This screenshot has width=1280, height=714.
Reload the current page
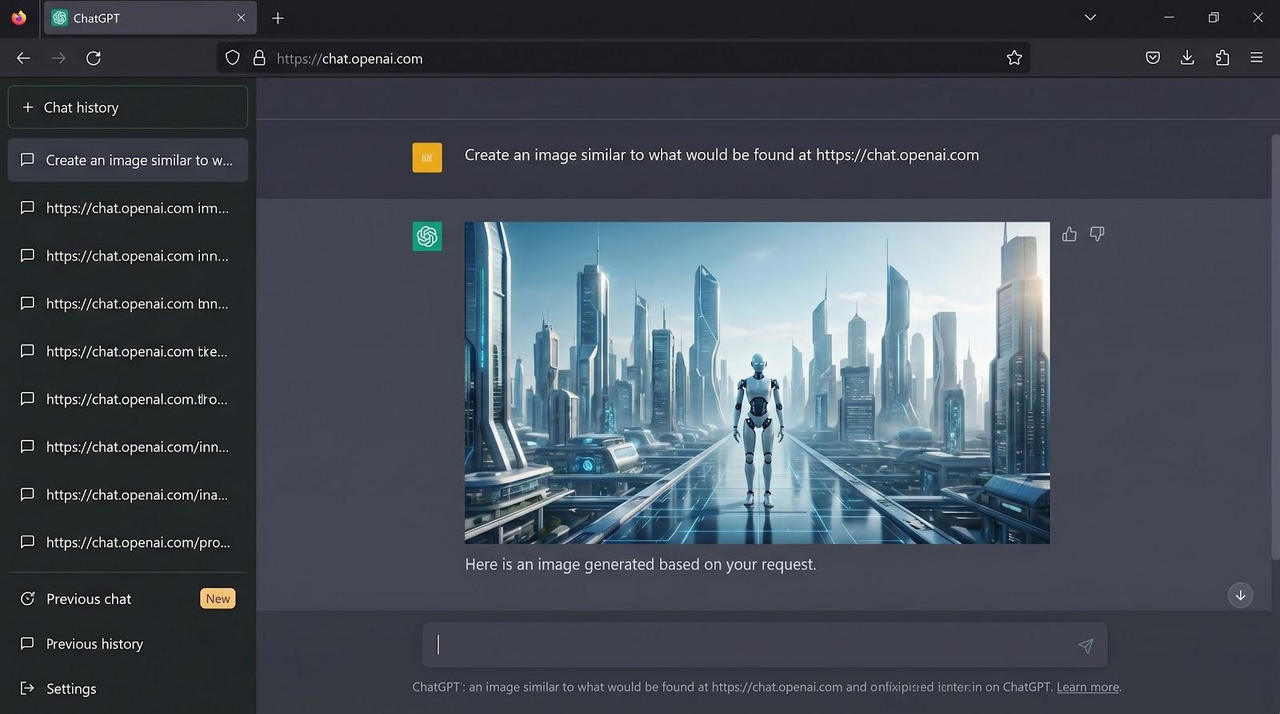[94, 58]
